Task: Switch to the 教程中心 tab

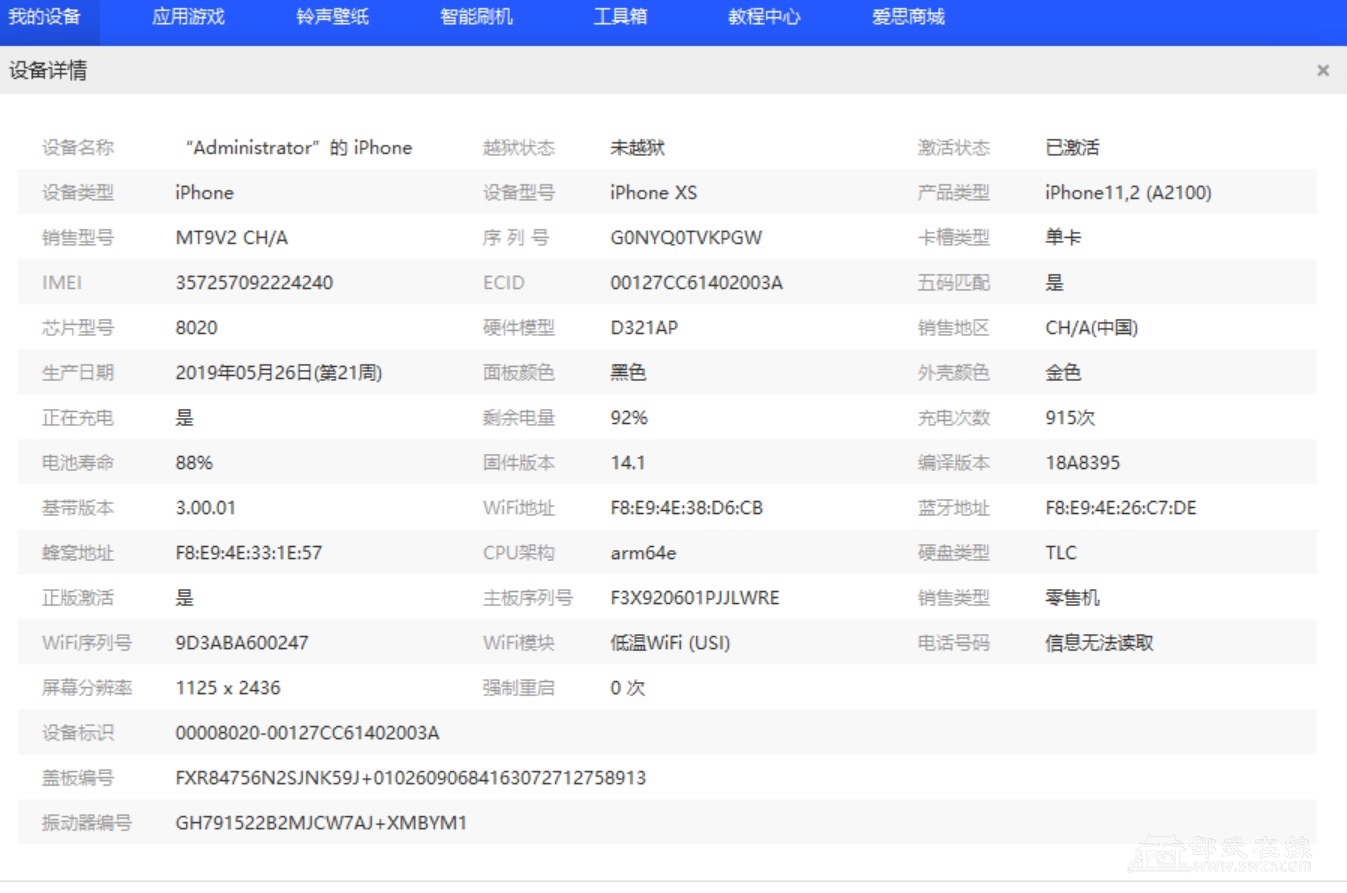Action: click(x=764, y=17)
